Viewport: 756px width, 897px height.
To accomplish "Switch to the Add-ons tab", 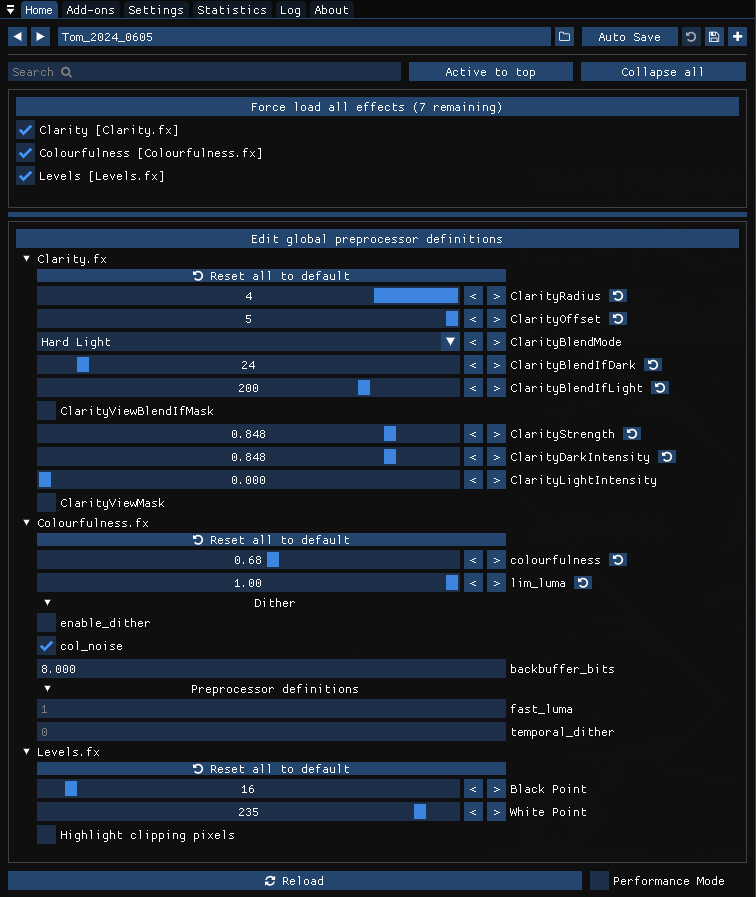I will pos(90,10).
